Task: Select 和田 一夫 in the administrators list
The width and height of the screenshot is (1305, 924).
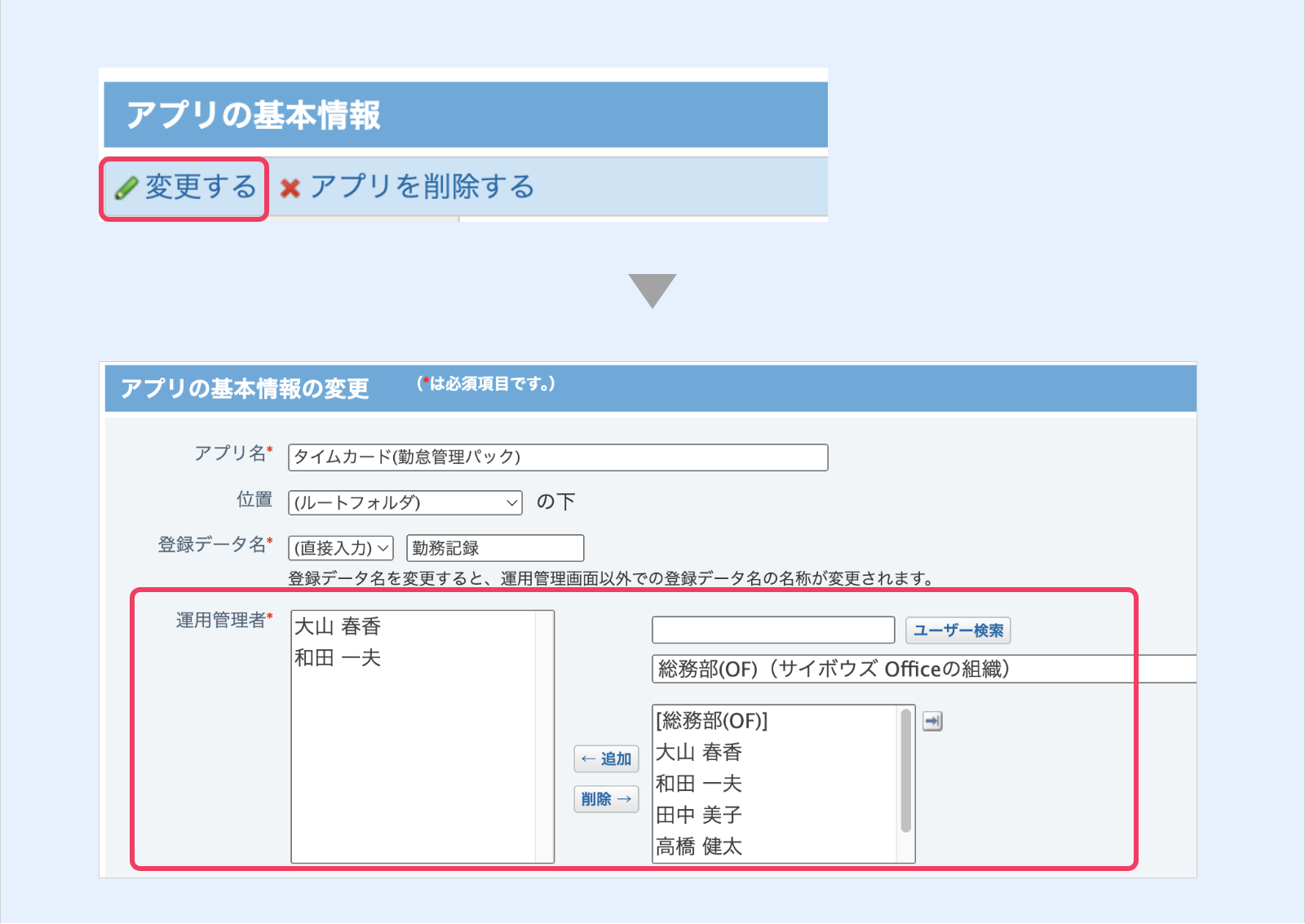Action: 338,657
